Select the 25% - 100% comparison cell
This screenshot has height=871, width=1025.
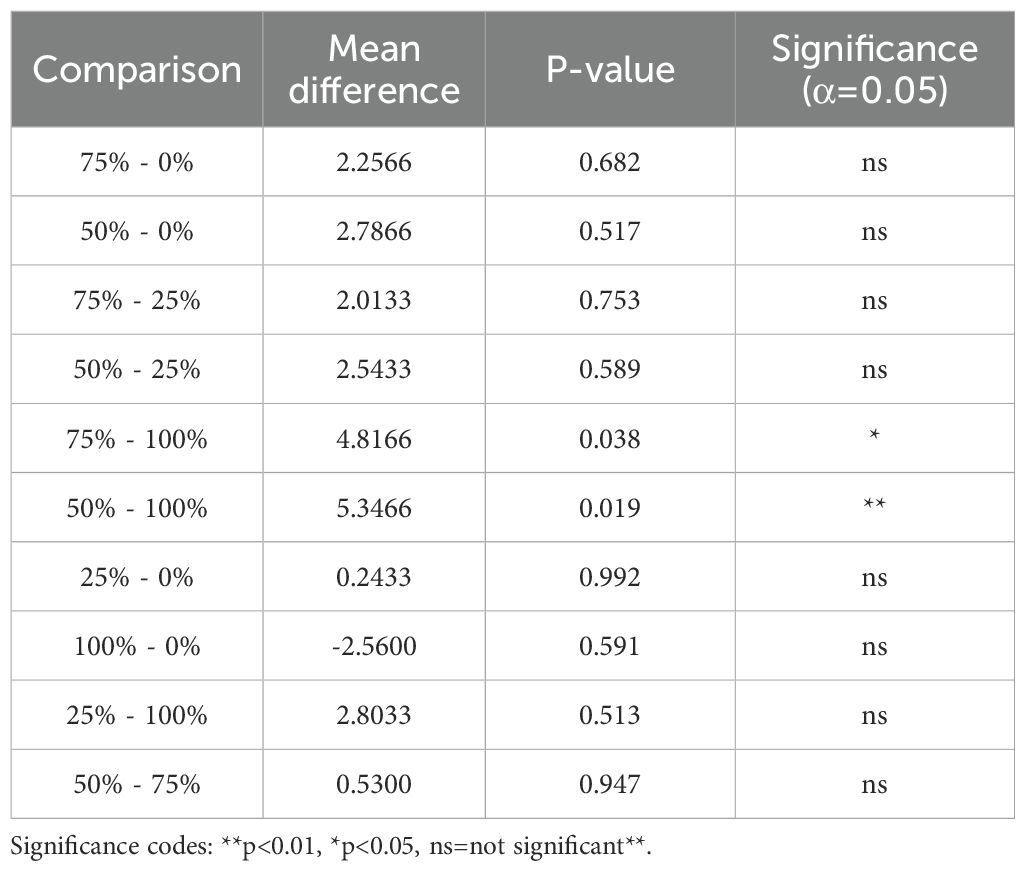[137, 715]
